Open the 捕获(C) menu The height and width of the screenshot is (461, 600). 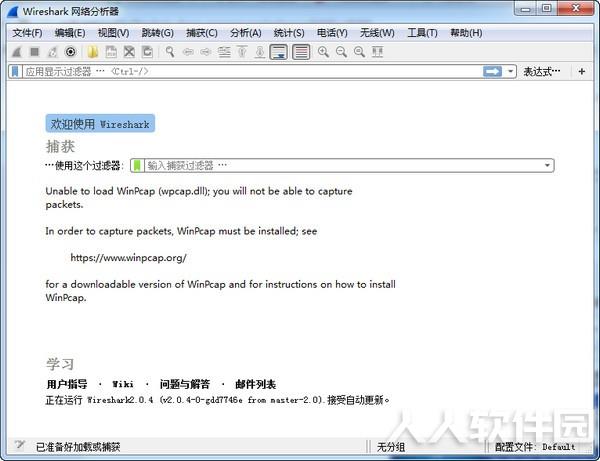point(202,33)
